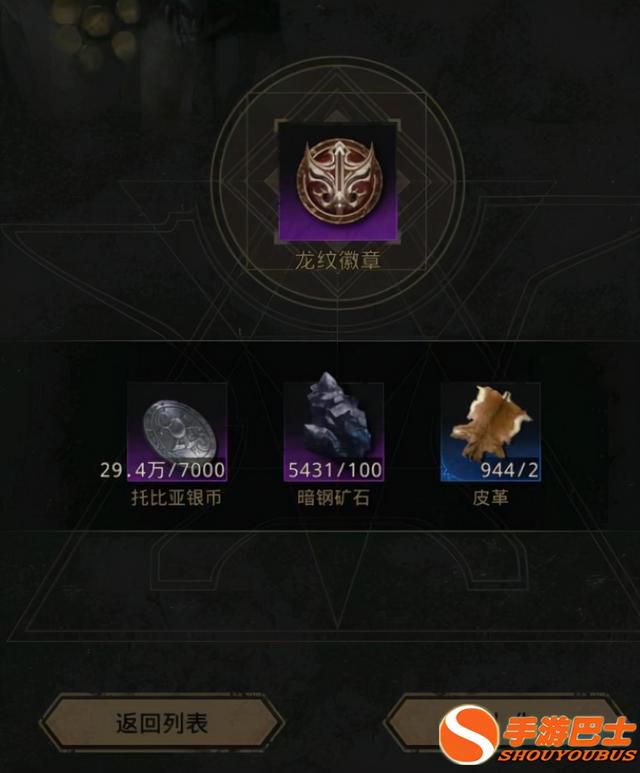Screen dimensions: 640x773
Task: Click the 手游巴士 watermark text
Action: click(568, 731)
